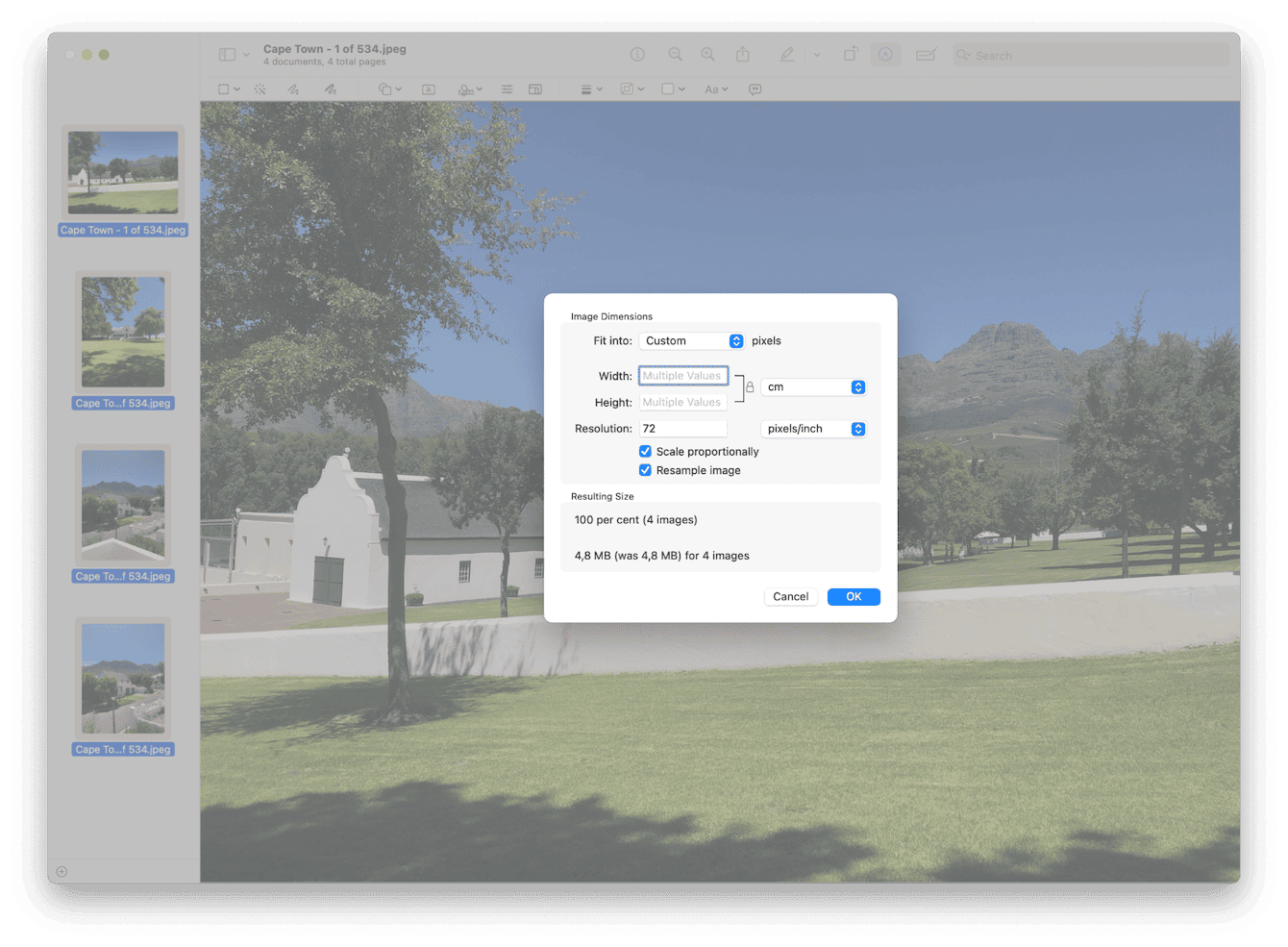Select the last Cape Town thumbnail in sidebar
The image size is (1288, 947).
(x=122, y=679)
